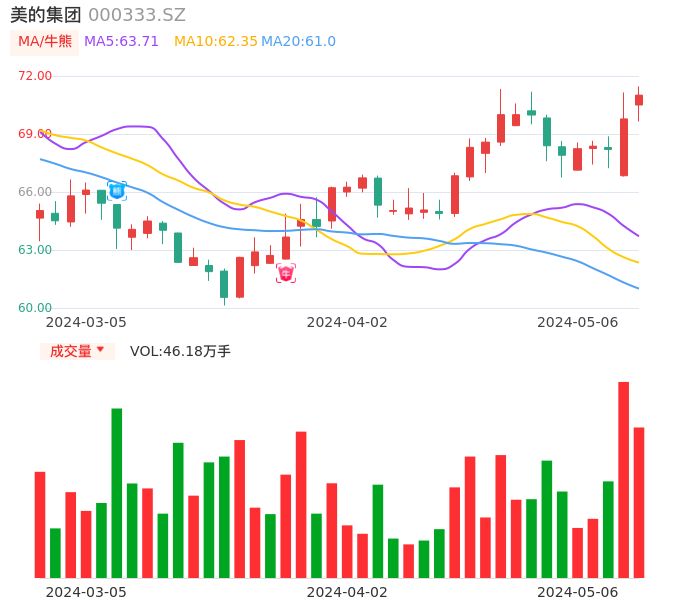Click the stock code 000333.SZ
Image resolution: width=686 pixels, height=606 pixels.
click(x=137, y=15)
